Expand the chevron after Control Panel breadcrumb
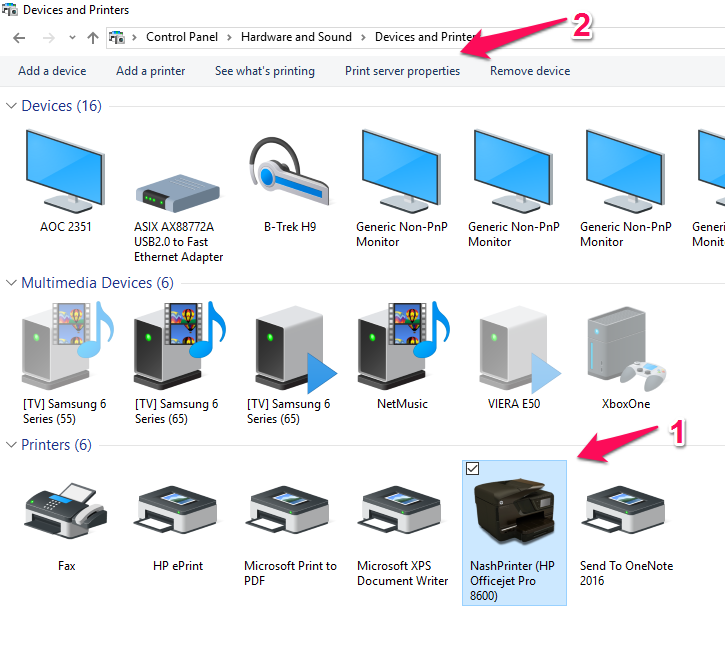This screenshot has height=665, width=725. 229,37
